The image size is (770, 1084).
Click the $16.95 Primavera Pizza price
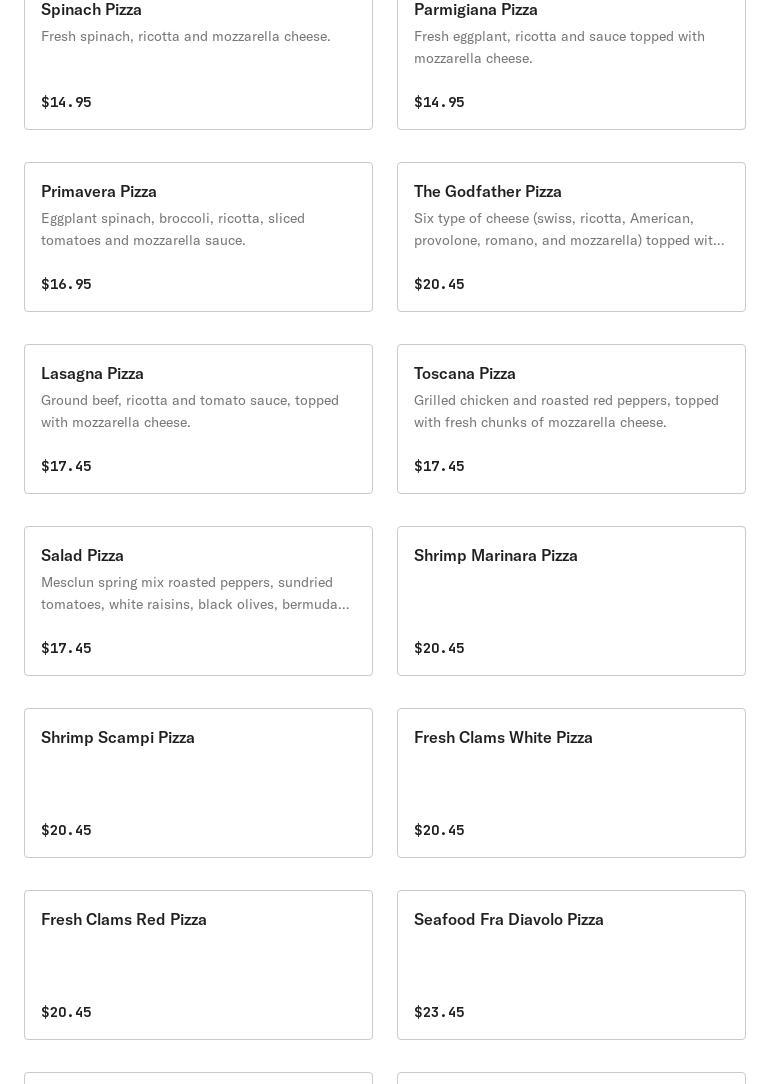click(x=66, y=283)
